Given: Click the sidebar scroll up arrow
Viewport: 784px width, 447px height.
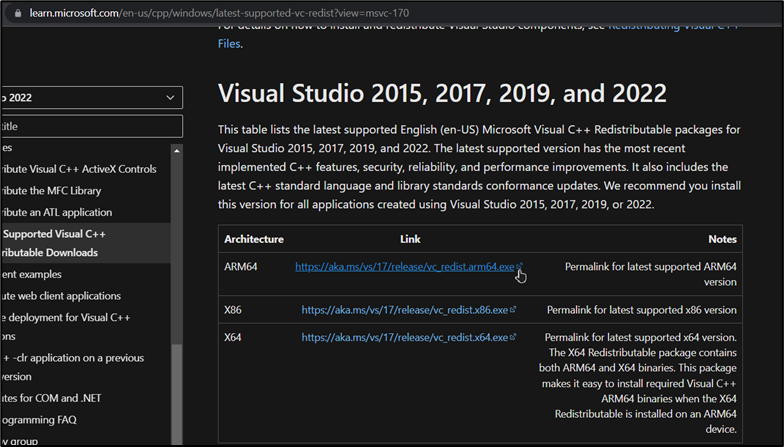Looking at the screenshot, I should coord(176,150).
